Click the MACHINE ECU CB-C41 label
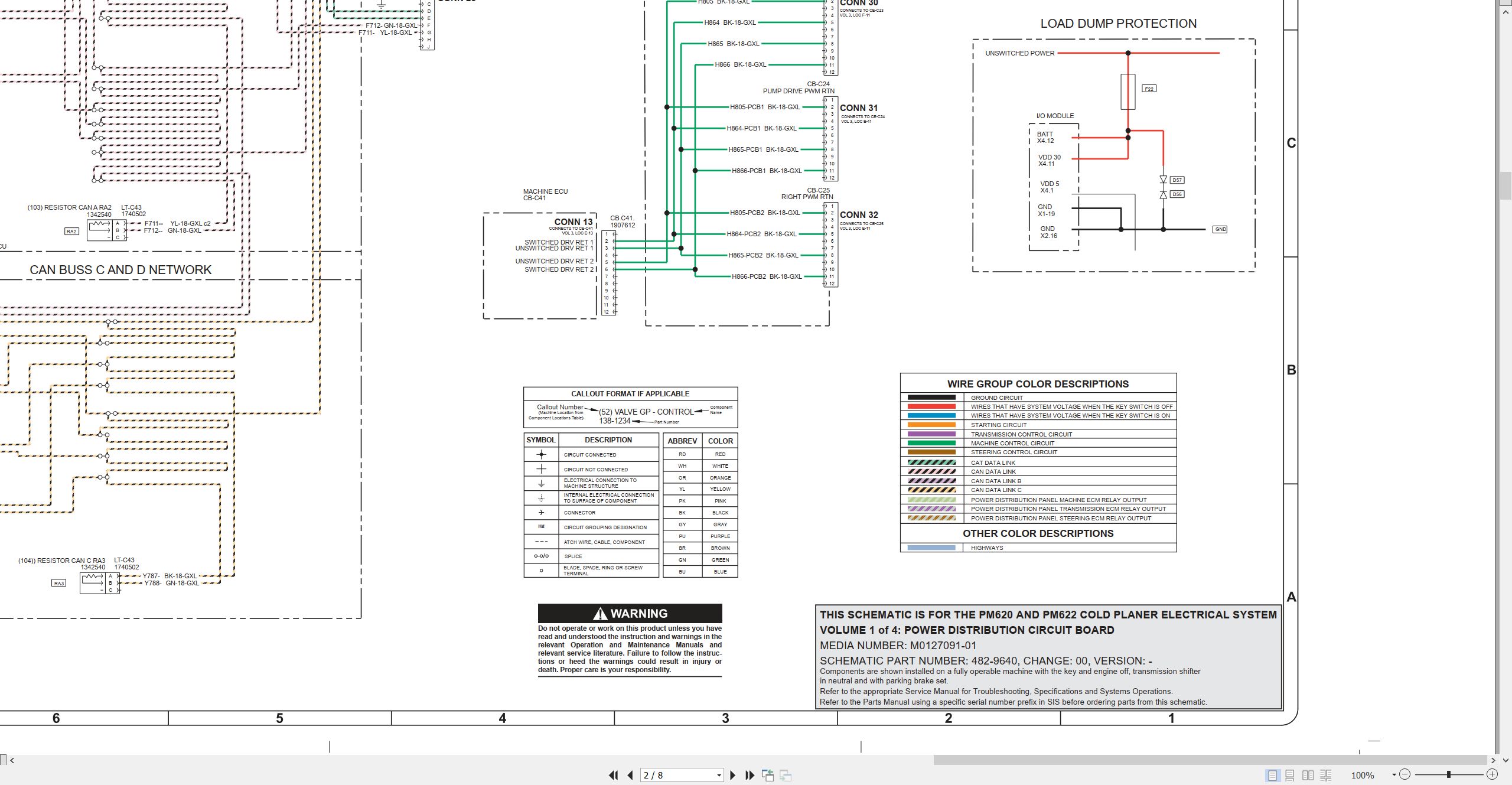The image size is (1512, 785). (x=545, y=195)
